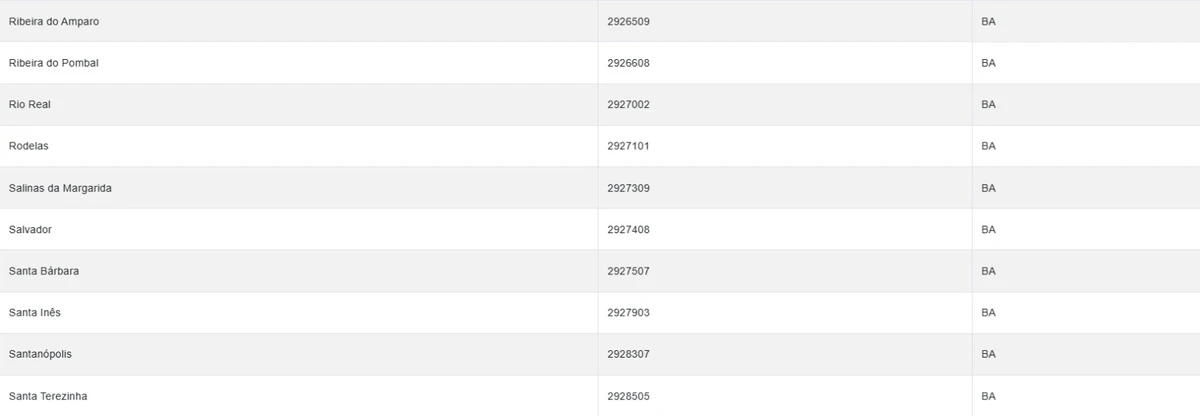Select the code 2926608 cell
Image resolution: width=1200 pixels, height=416 pixels.
coord(628,63)
